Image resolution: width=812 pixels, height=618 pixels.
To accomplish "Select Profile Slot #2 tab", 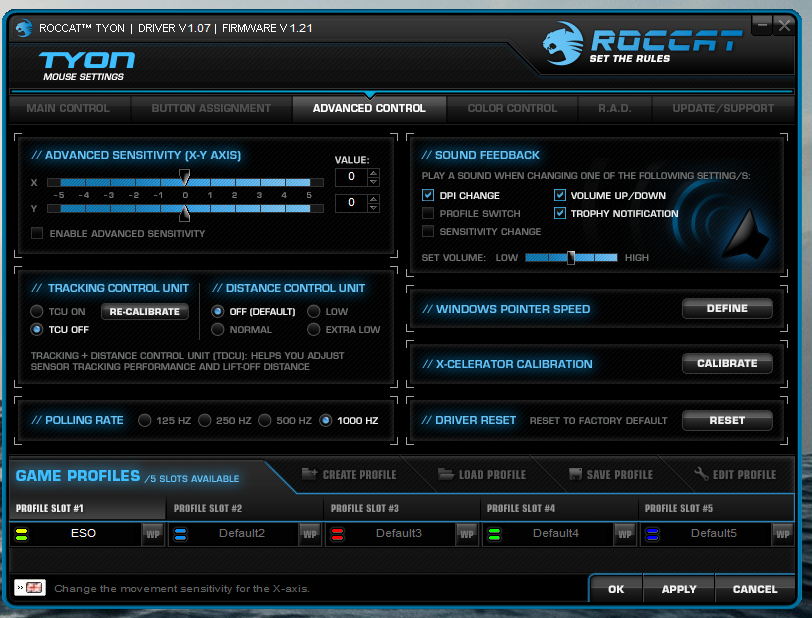I will pyautogui.click(x=245, y=508).
